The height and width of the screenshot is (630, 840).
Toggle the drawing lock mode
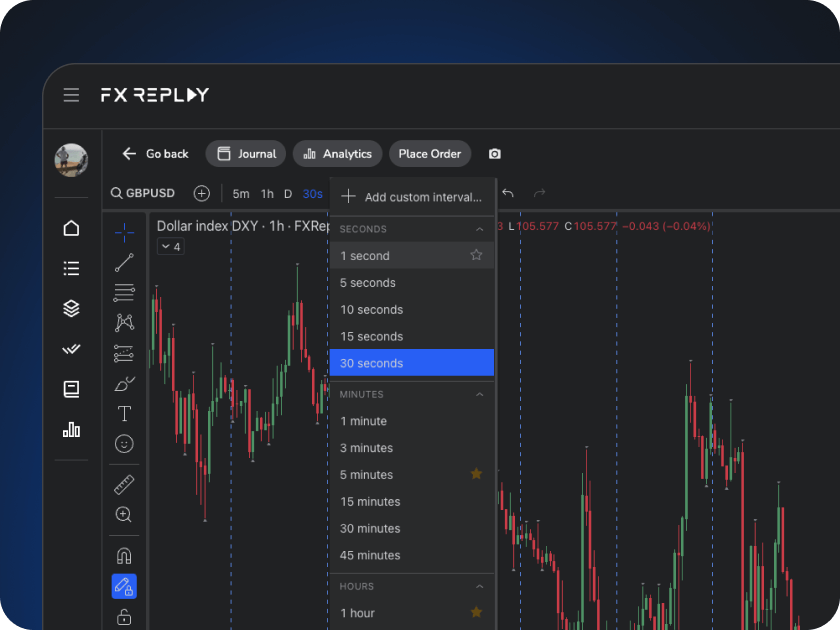click(124, 588)
